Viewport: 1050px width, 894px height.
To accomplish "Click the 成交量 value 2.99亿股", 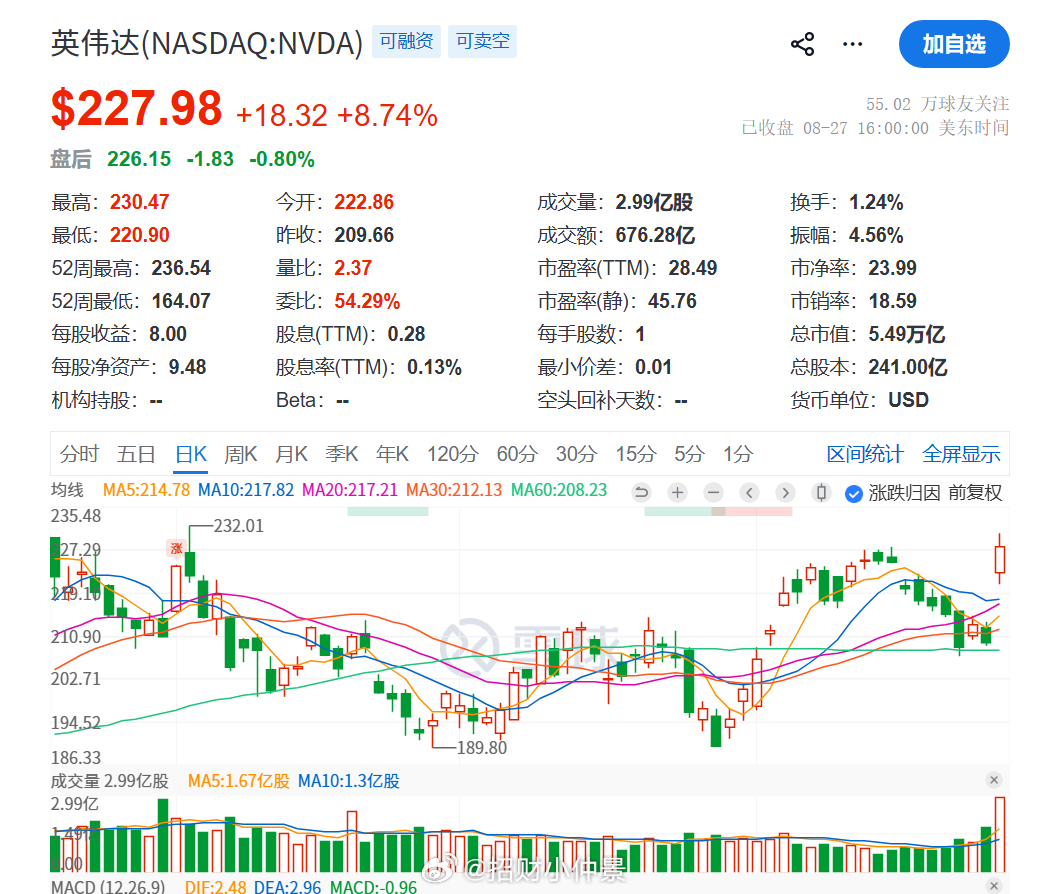I will pos(654,202).
